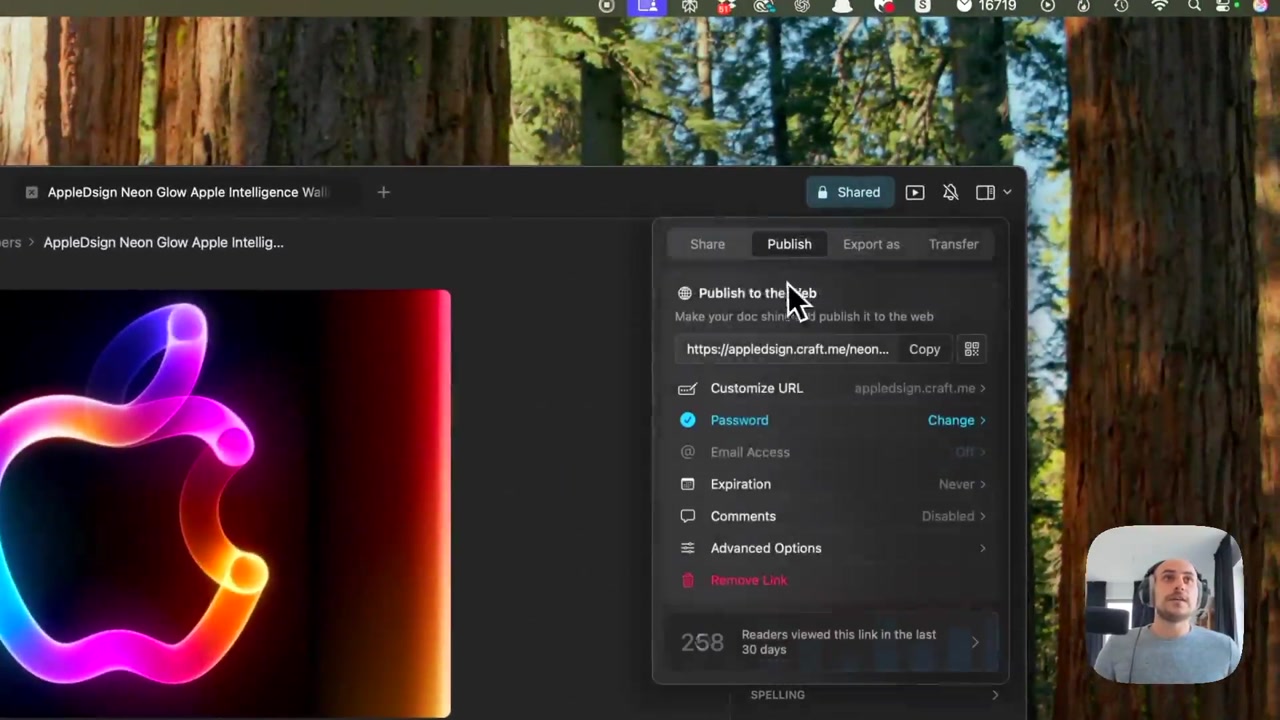Viewport: 1280px width, 720px height.
Task: Toggle the Password protection checkmark
Action: pos(687,420)
